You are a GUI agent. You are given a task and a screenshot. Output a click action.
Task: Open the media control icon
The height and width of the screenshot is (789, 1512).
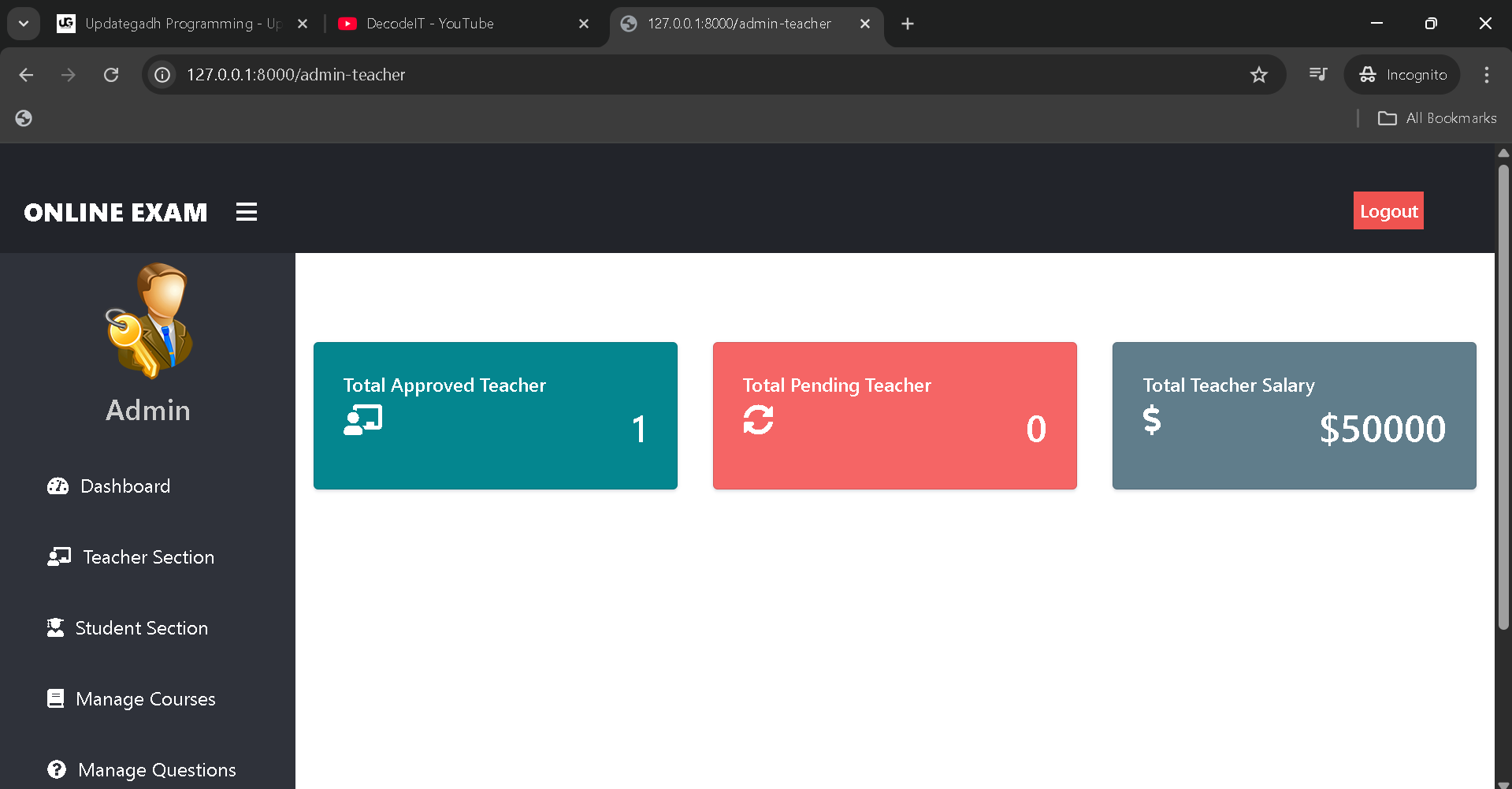[1317, 75]
